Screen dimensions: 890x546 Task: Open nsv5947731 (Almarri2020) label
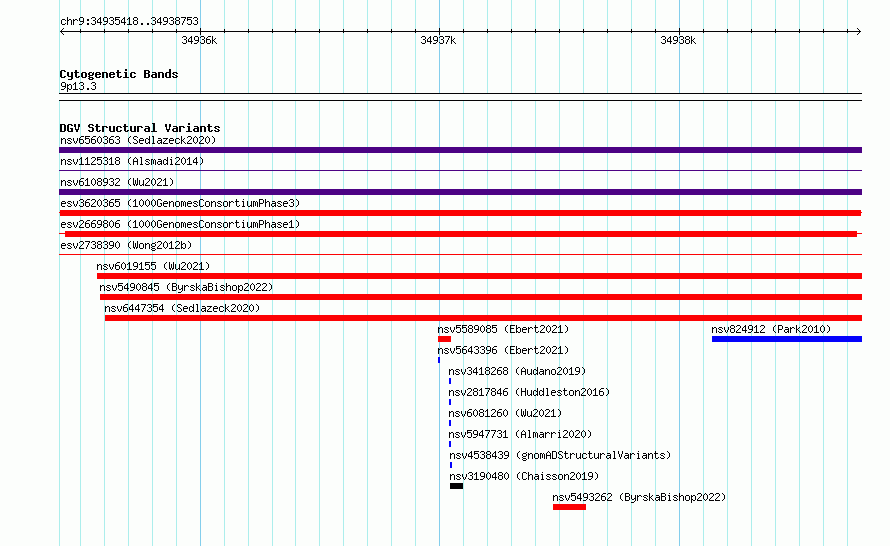pos(520,434)
